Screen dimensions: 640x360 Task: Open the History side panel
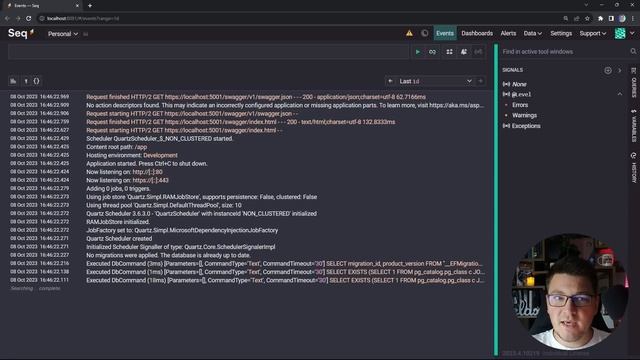(x=633, y=168)
